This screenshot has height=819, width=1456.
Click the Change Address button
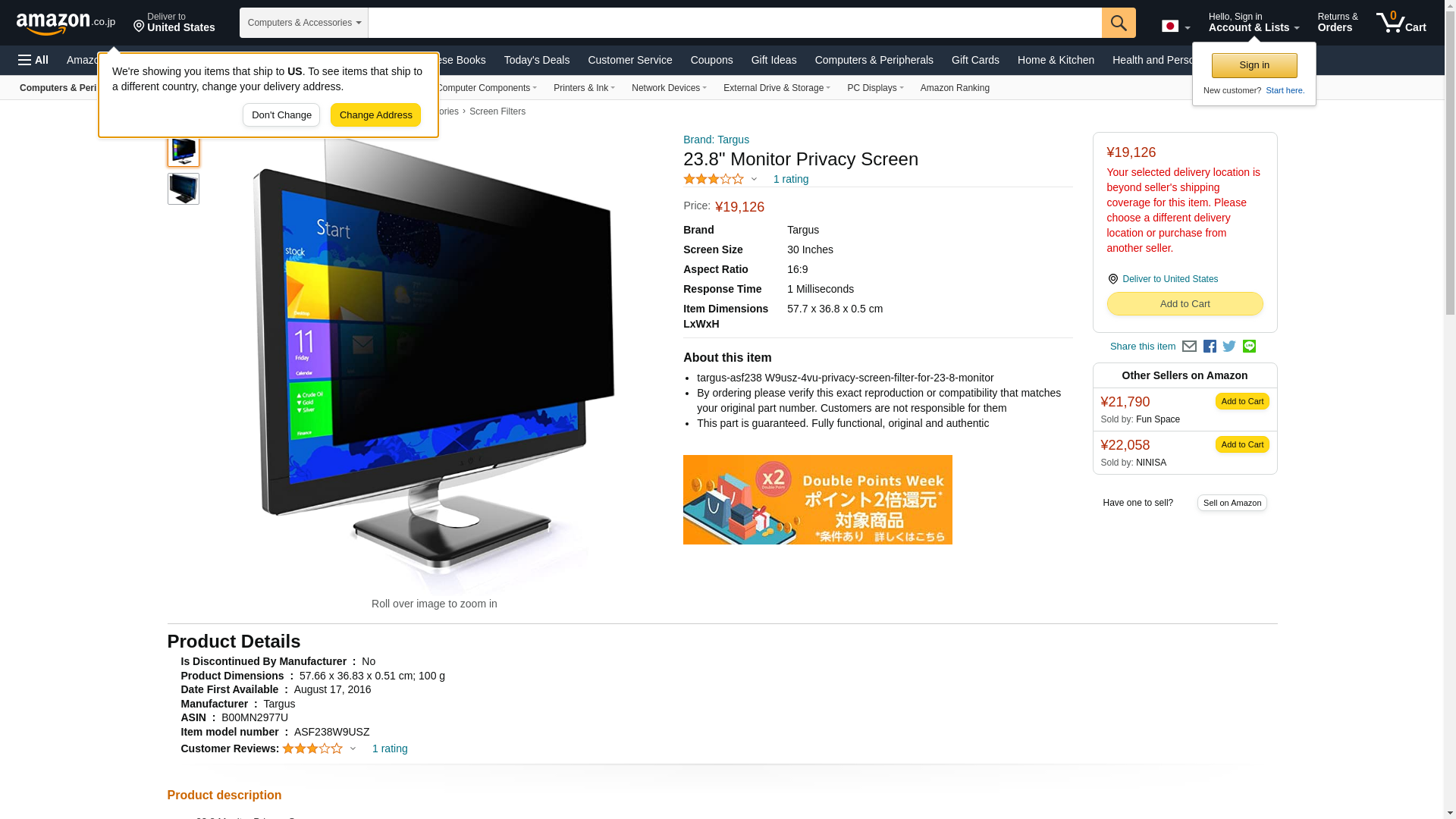(375, 115)
